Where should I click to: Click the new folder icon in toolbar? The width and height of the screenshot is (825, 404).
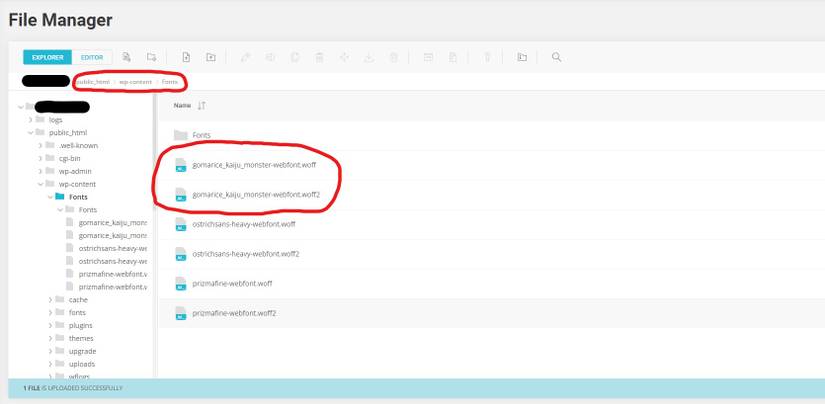click(x=152, y=57)
